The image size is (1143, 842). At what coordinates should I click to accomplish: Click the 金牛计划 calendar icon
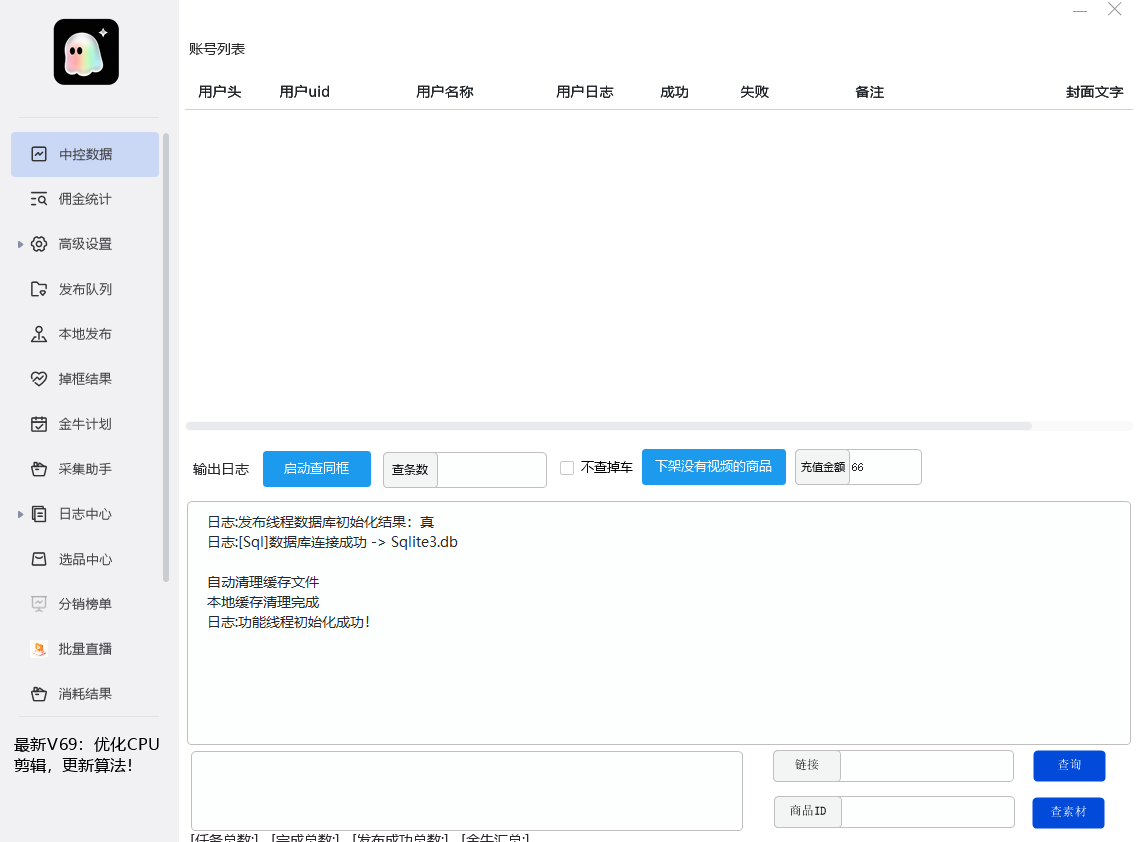pos(39,424)
